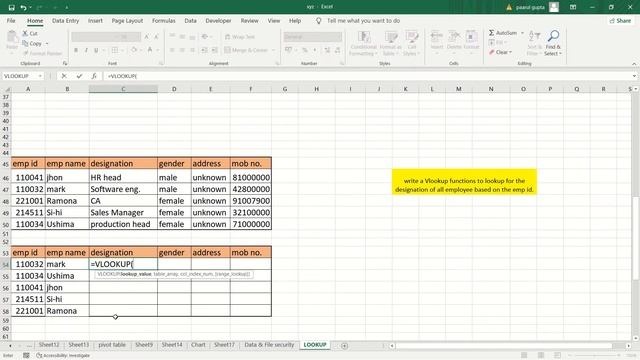The height and width of the screenshot is (360, 640).
Task: Click the Chart sheet tab
Action: point(198,345)
